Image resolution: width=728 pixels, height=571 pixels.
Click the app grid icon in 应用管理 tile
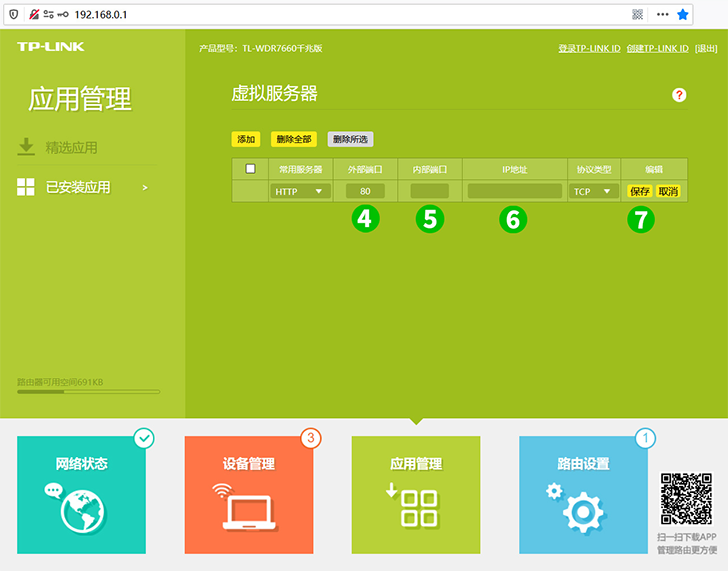[x=419, y=509]
